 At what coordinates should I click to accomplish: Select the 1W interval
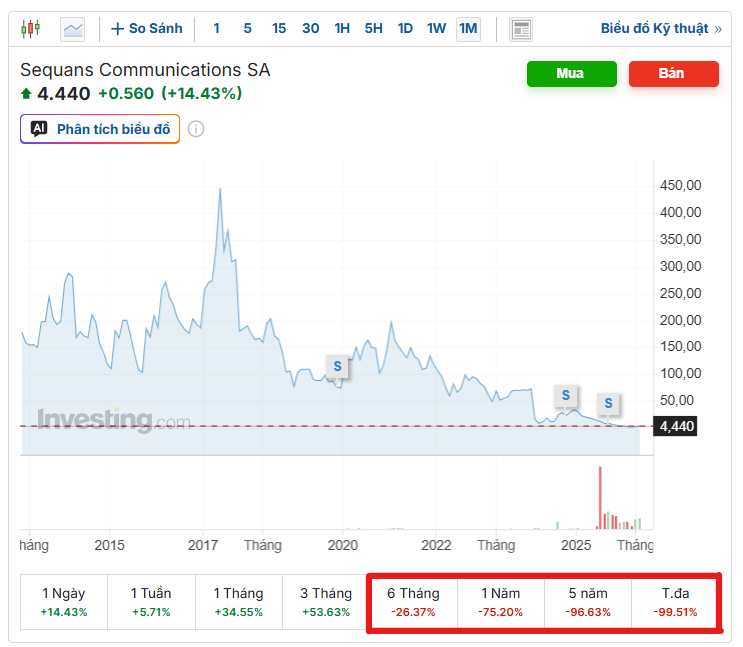436,28
